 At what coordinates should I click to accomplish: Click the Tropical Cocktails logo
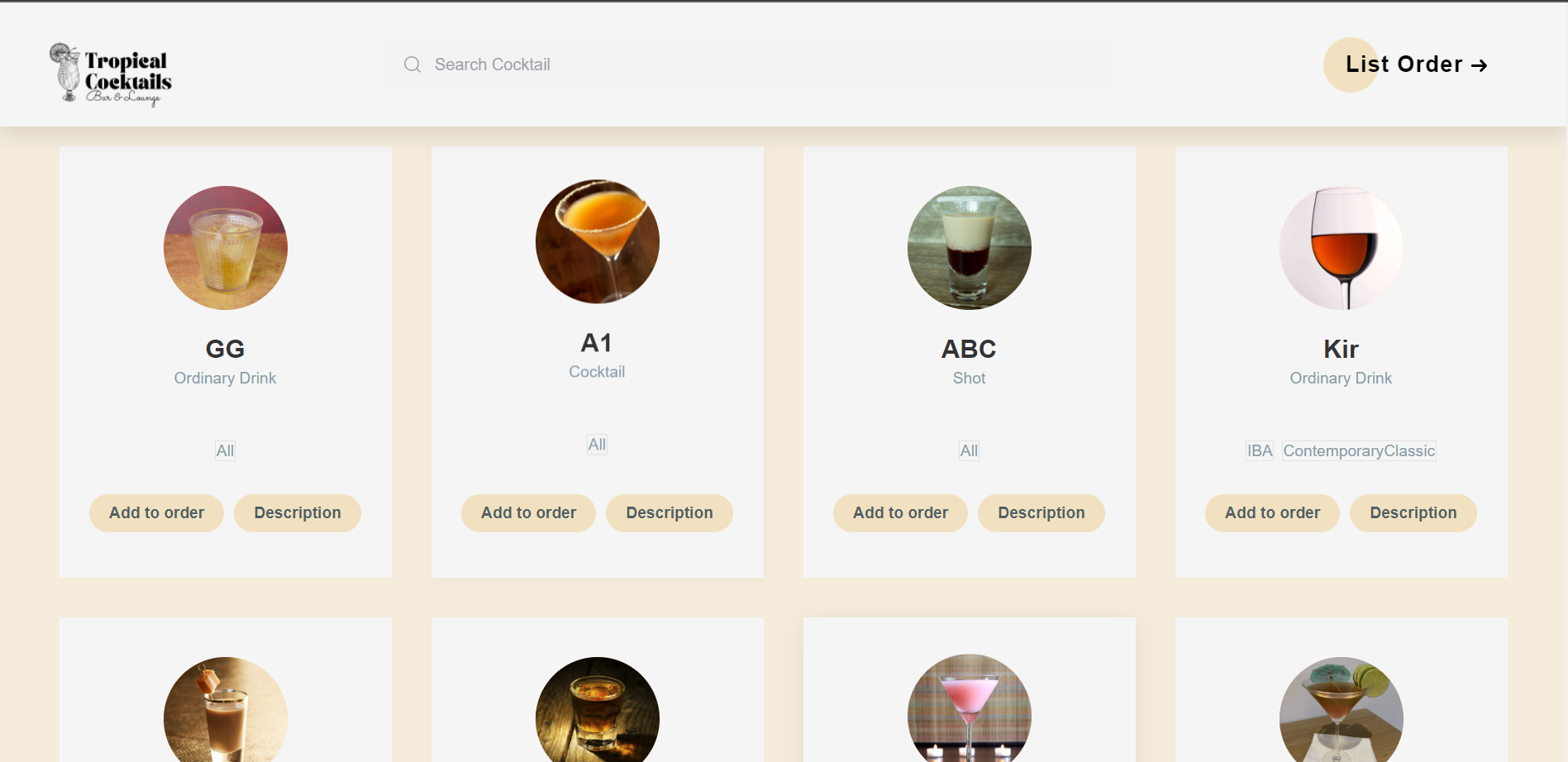[x=111, y=74]
